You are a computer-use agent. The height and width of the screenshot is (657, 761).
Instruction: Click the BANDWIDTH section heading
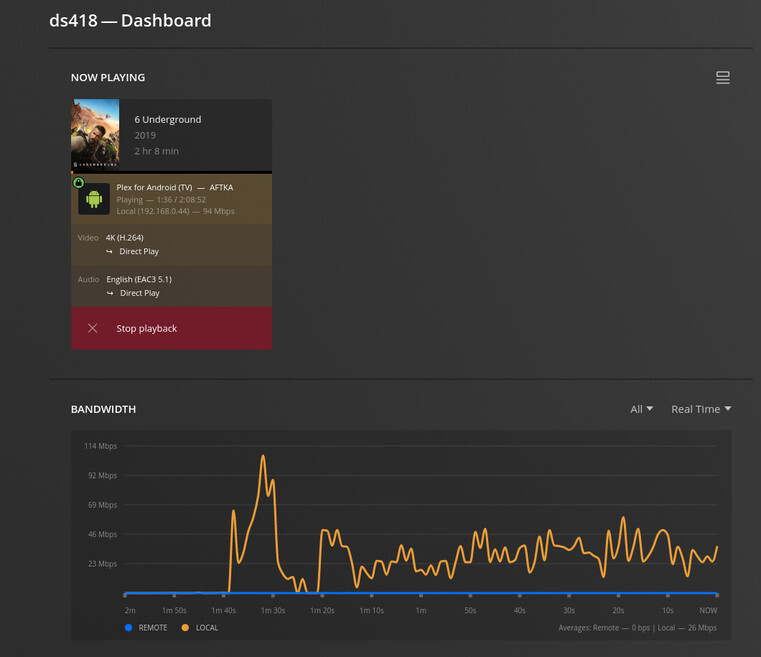[103, 409]
